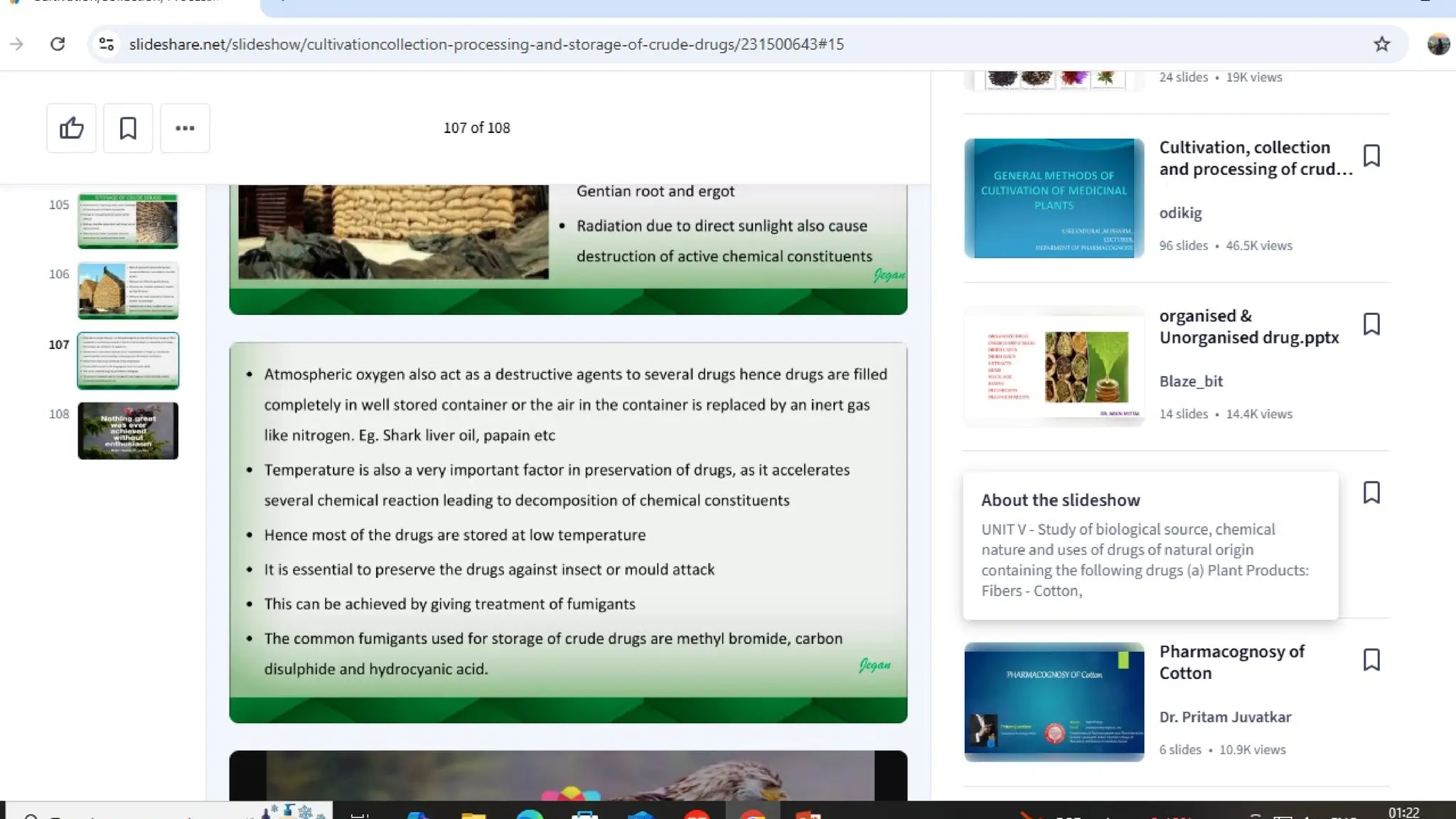Click the '14.4K views' text
1456x819 pixels.
pos(1258,414)
